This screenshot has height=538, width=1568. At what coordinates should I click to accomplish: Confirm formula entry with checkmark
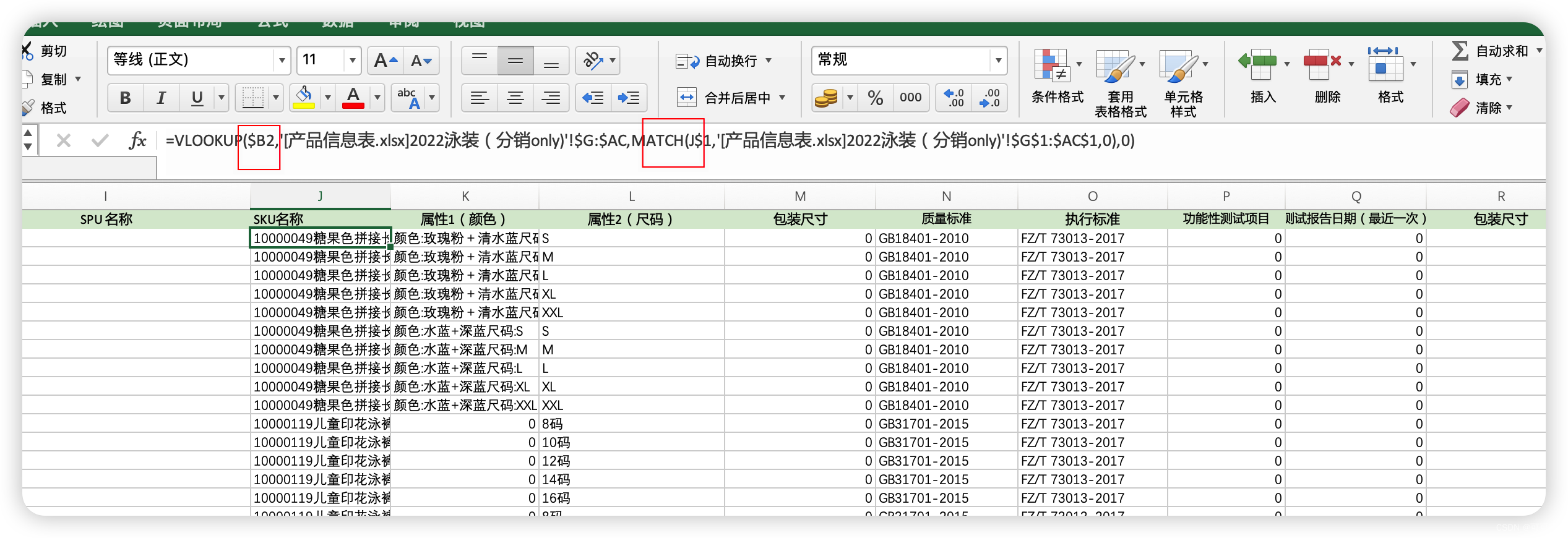tap(100, 141)
